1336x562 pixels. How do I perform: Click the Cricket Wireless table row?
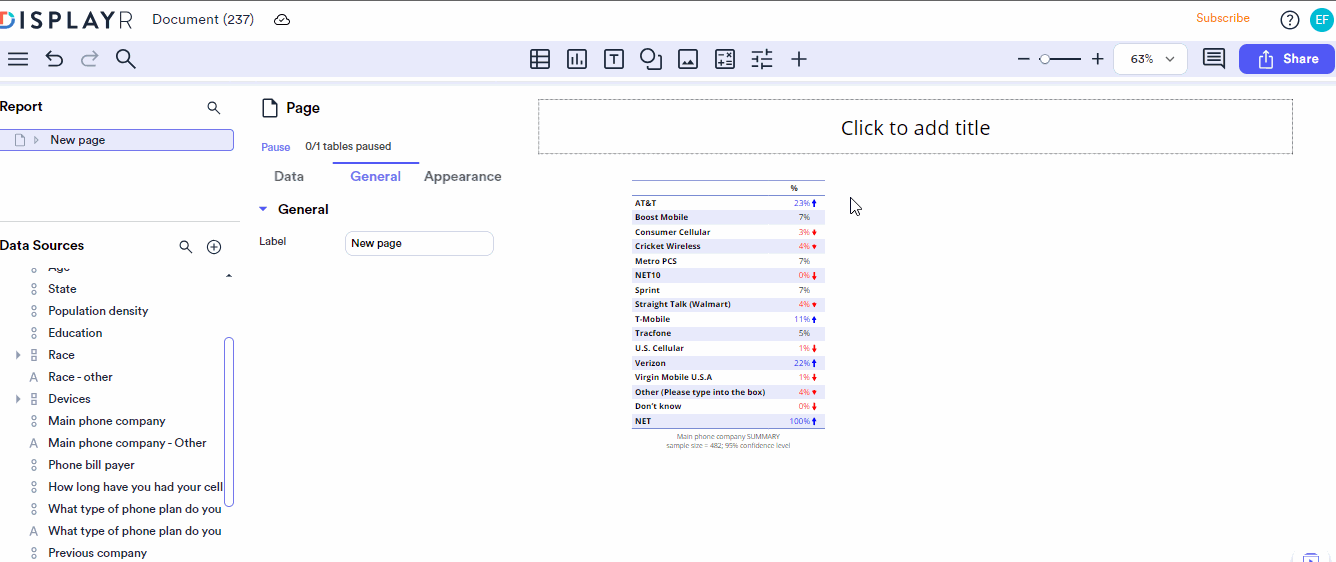point(728,246)
